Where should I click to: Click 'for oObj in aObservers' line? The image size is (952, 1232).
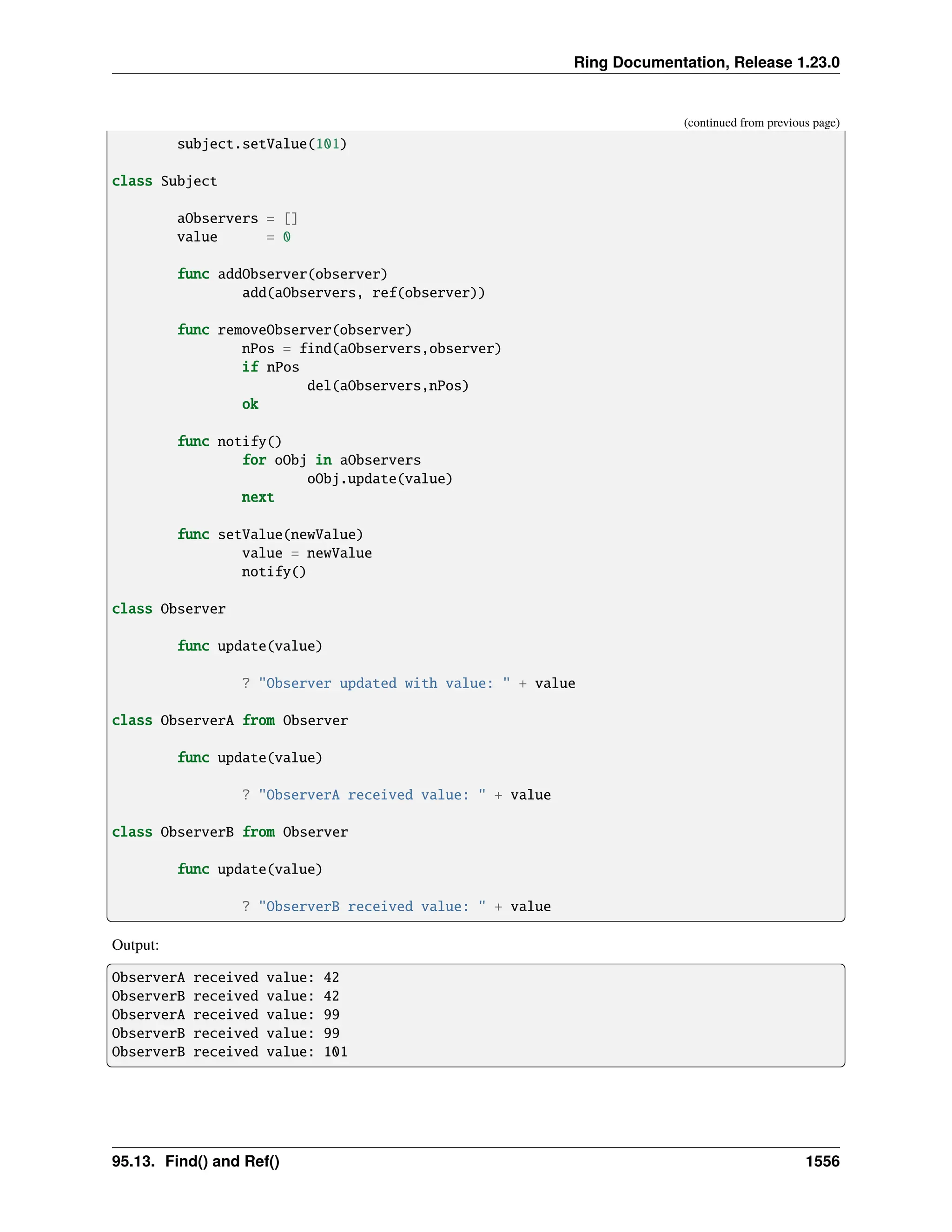tap(331, 460)
